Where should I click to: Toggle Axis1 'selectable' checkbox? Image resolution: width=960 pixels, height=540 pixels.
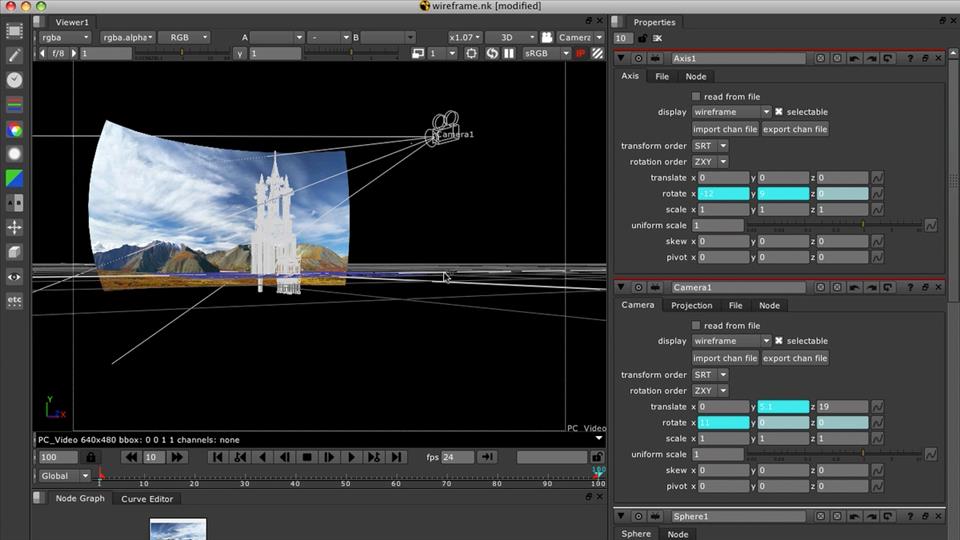pyautogui.click(x=779, y=112)
